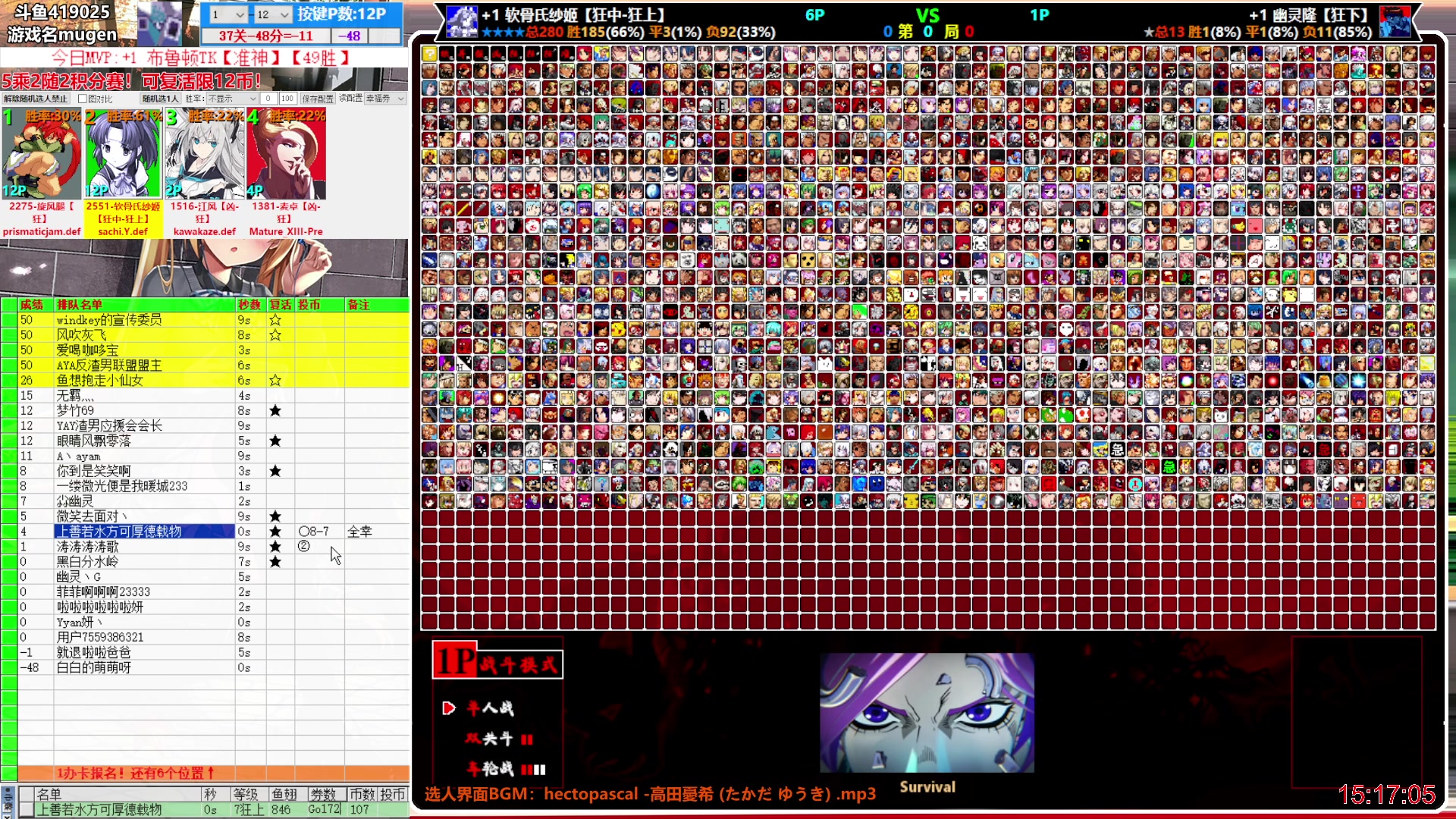Click the win-rate minimum field showing 0

[x=268, y=99]
